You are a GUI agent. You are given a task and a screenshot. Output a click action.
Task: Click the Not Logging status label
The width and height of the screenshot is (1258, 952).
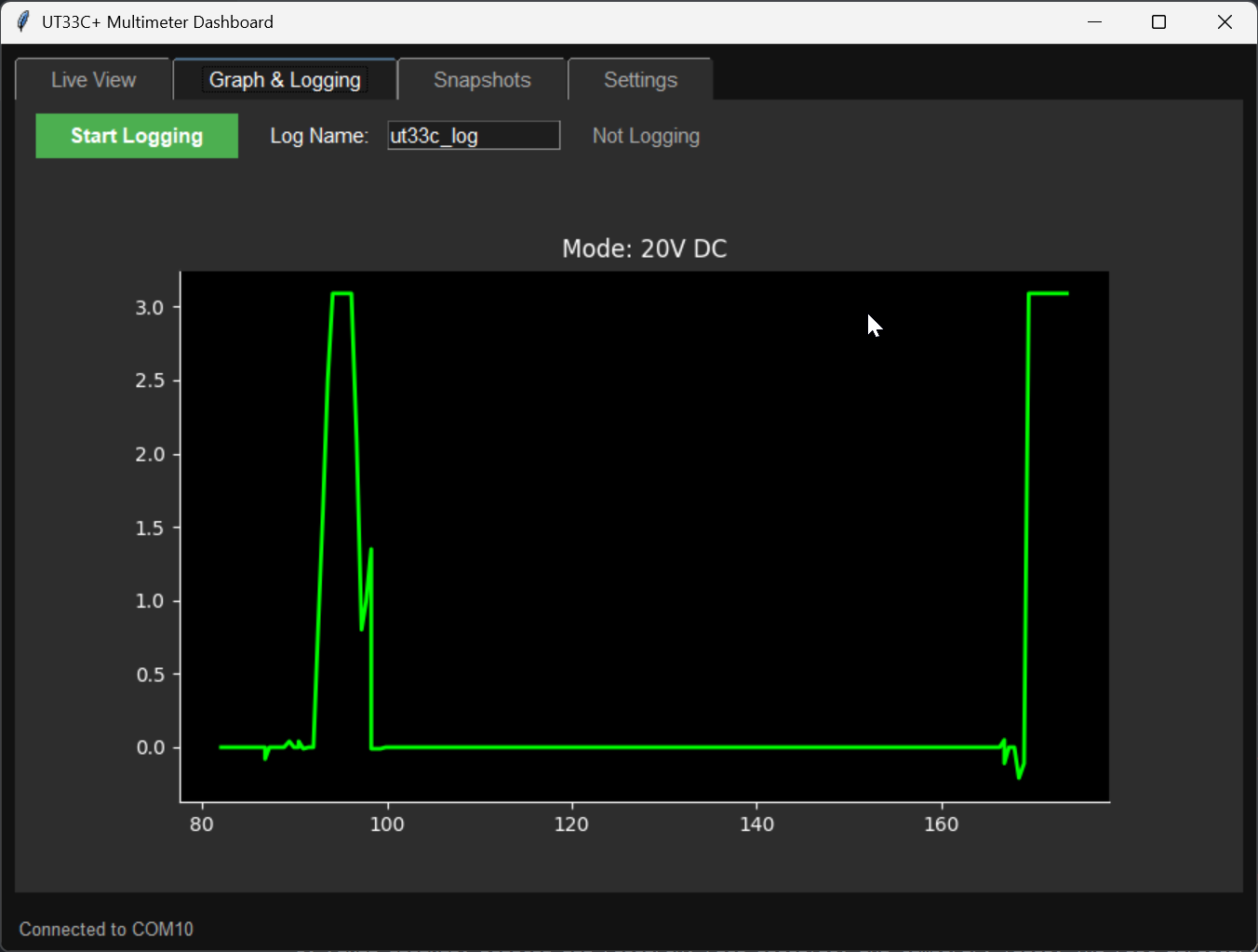coord(646,136)
